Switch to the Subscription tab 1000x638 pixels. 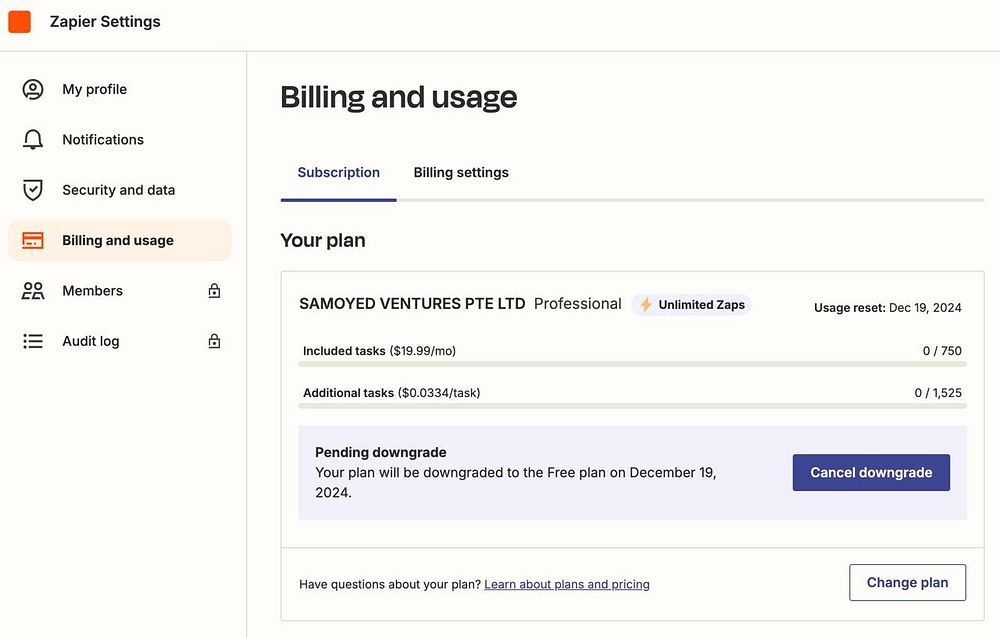tap(338, 173)
